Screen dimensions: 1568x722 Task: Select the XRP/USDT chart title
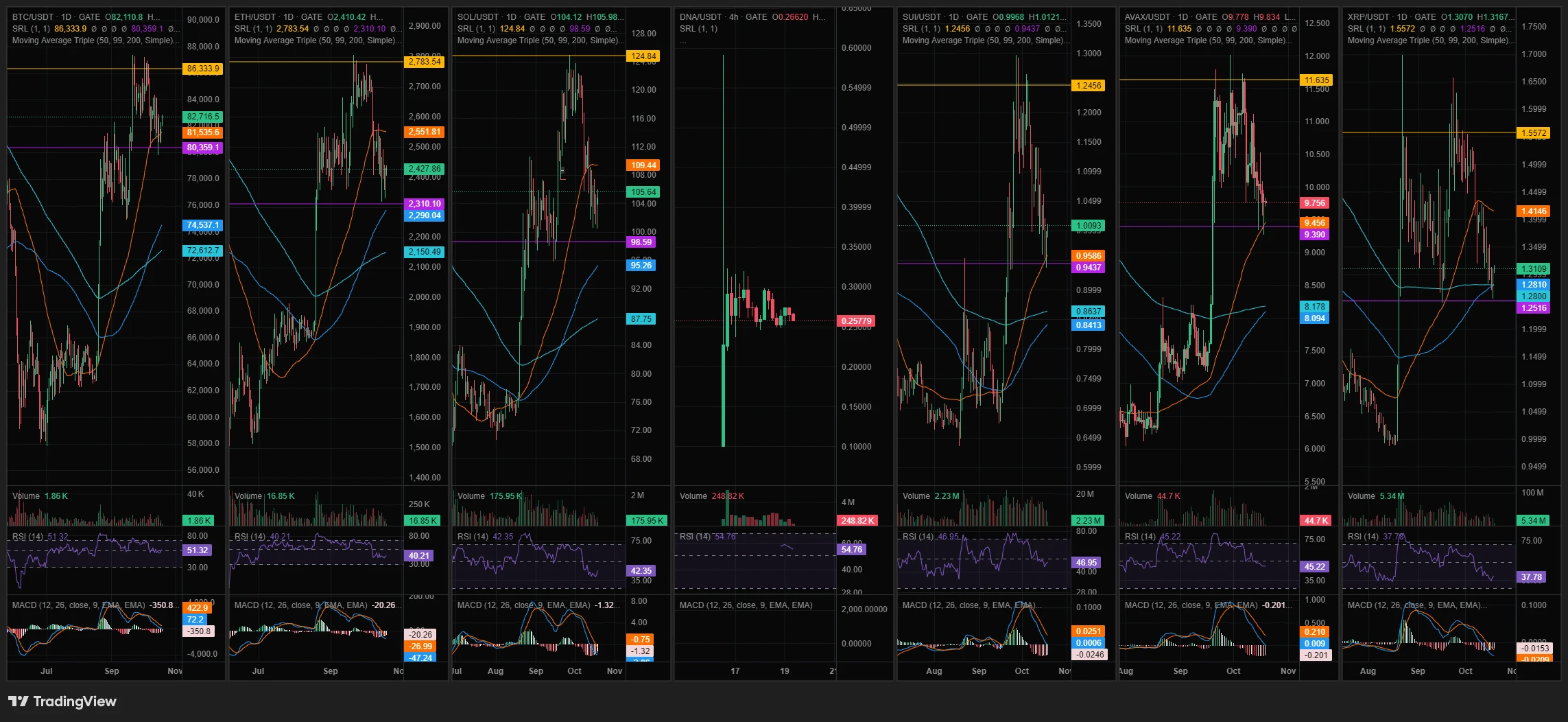pyautogui.click(x=1392, y=16)
